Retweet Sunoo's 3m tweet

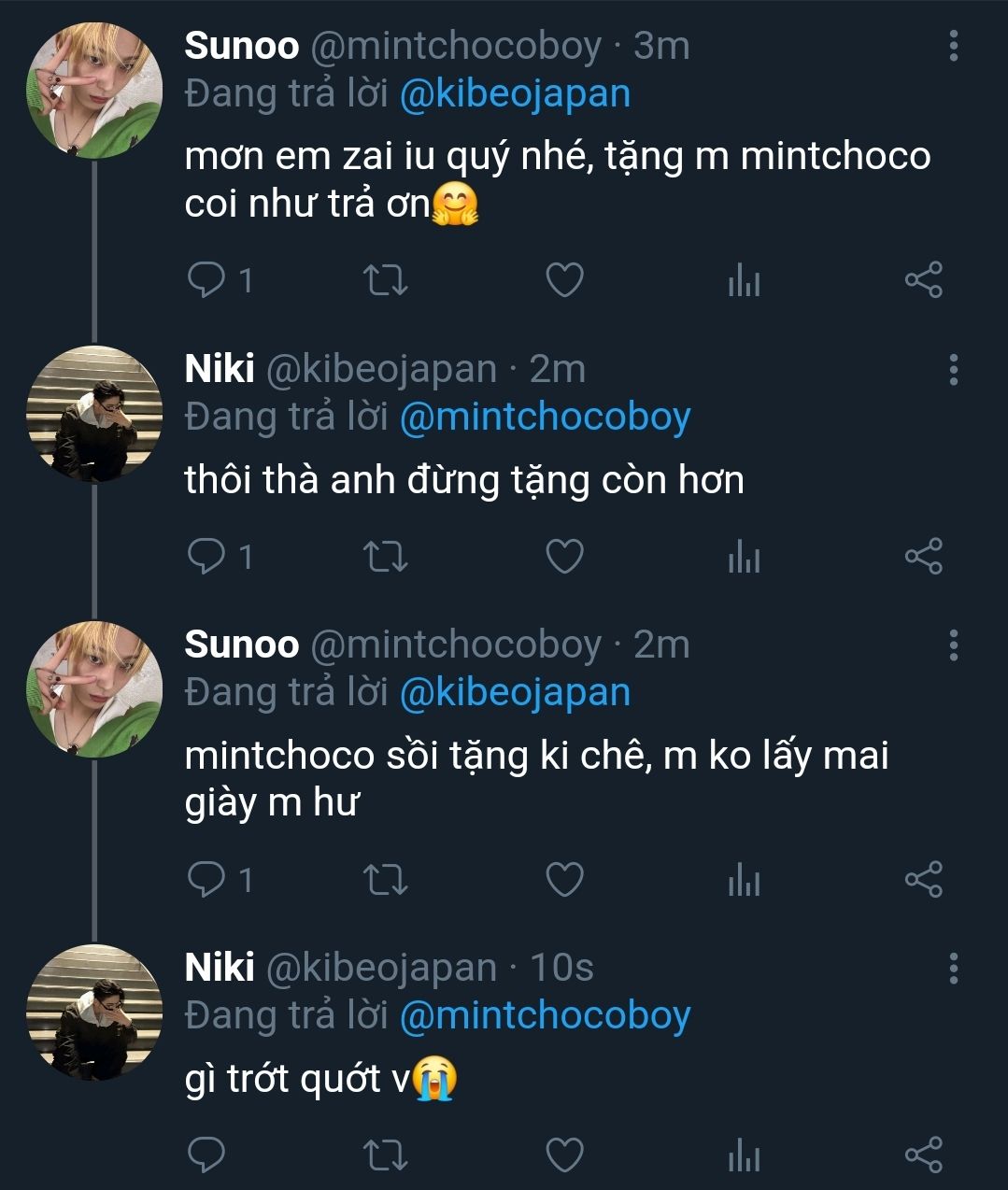coord(385,279)
